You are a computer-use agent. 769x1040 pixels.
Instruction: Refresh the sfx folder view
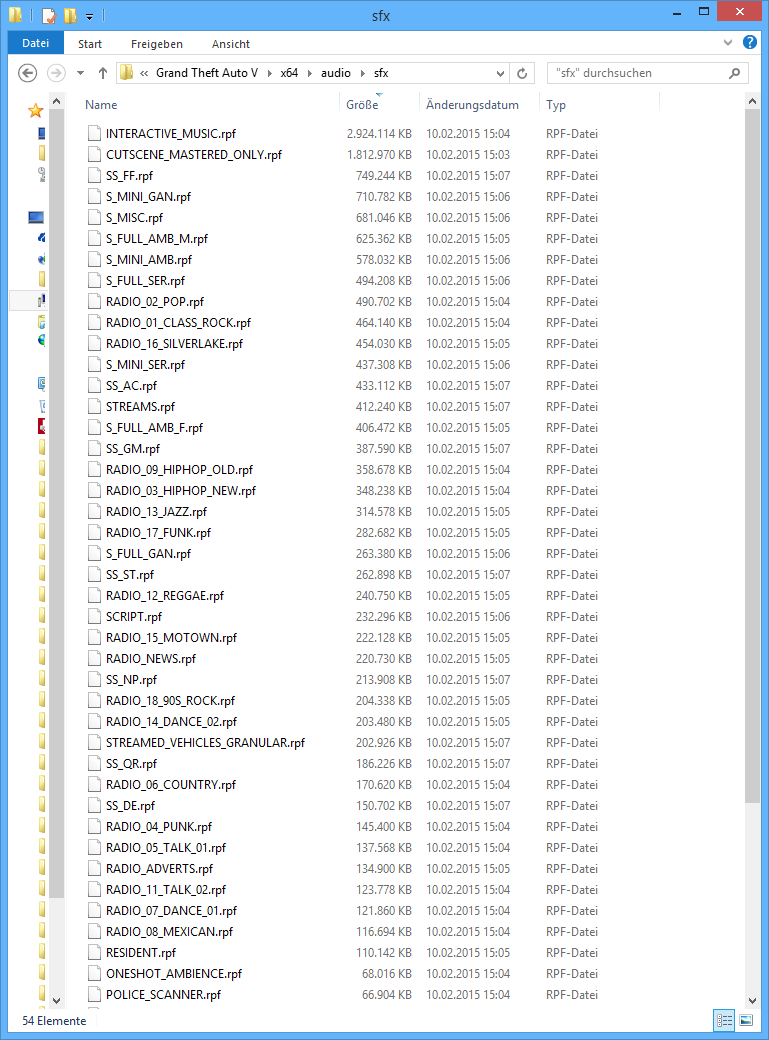522,73
